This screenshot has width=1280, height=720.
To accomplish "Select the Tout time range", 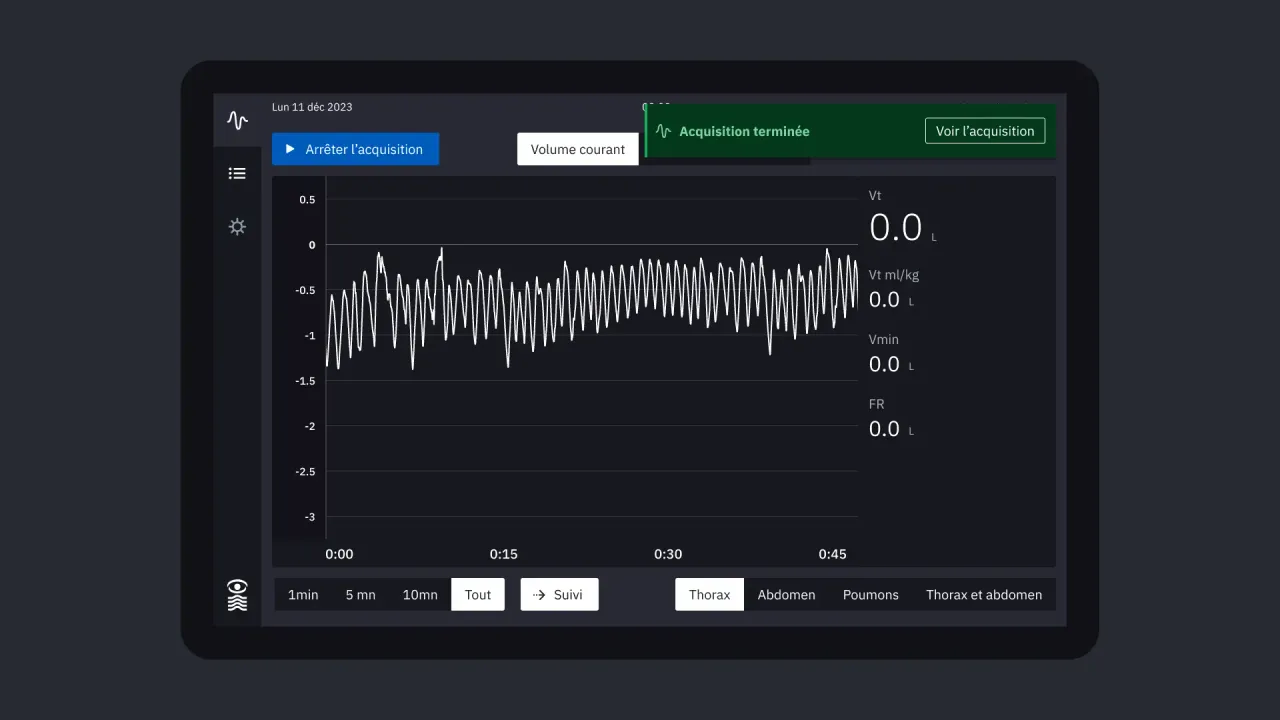I will point(478,595).
